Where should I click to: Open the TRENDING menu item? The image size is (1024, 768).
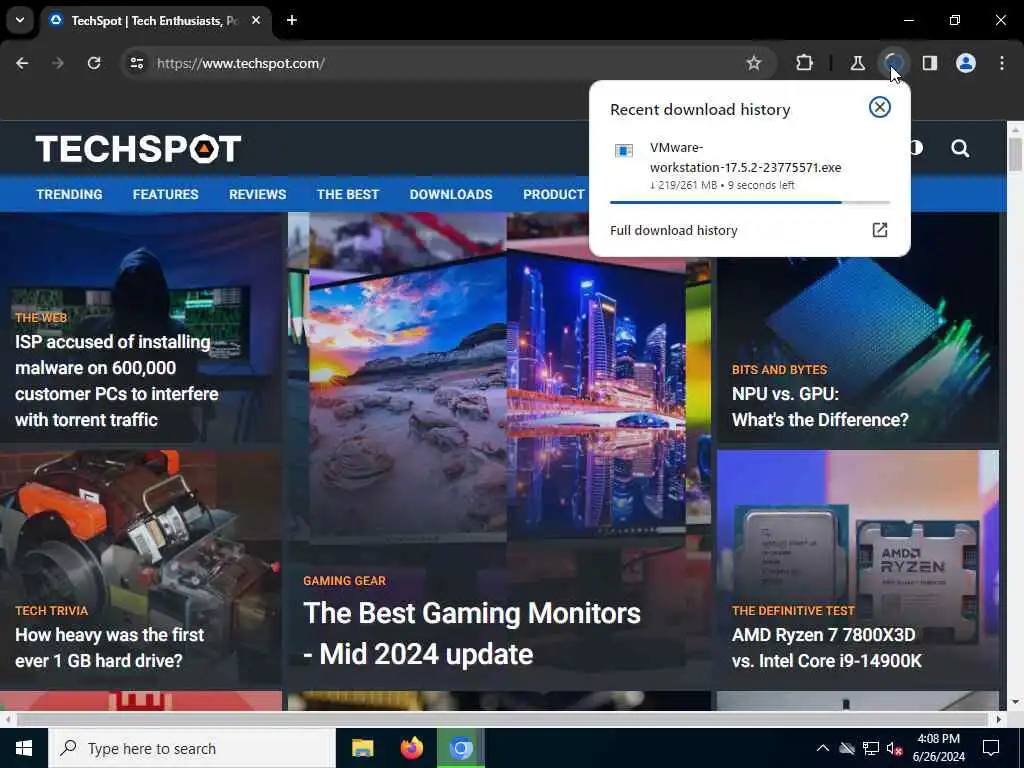point(69,195)
